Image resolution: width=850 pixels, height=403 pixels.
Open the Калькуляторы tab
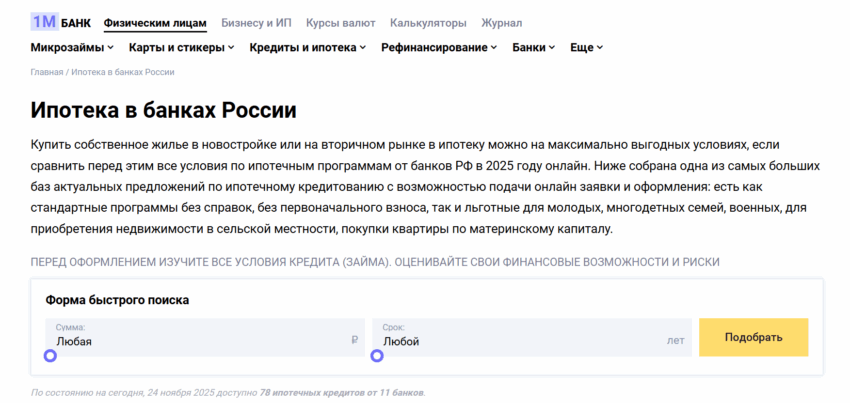pyautogui.click(x=428, y=23)
